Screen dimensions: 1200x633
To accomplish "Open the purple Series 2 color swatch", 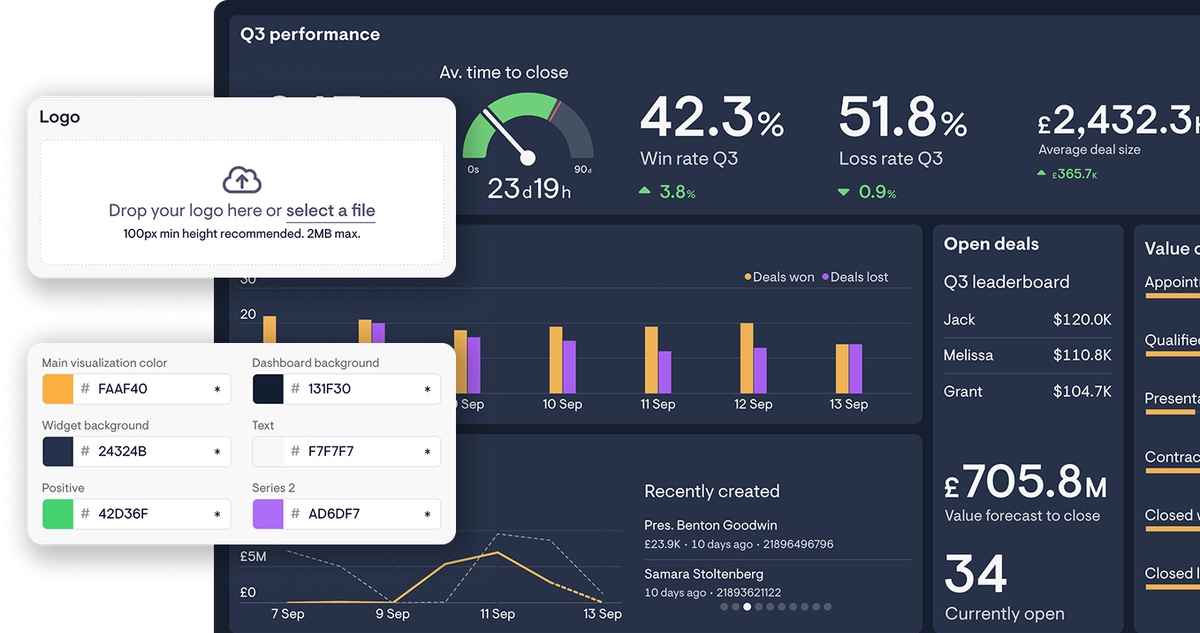I will click(268, 514).
